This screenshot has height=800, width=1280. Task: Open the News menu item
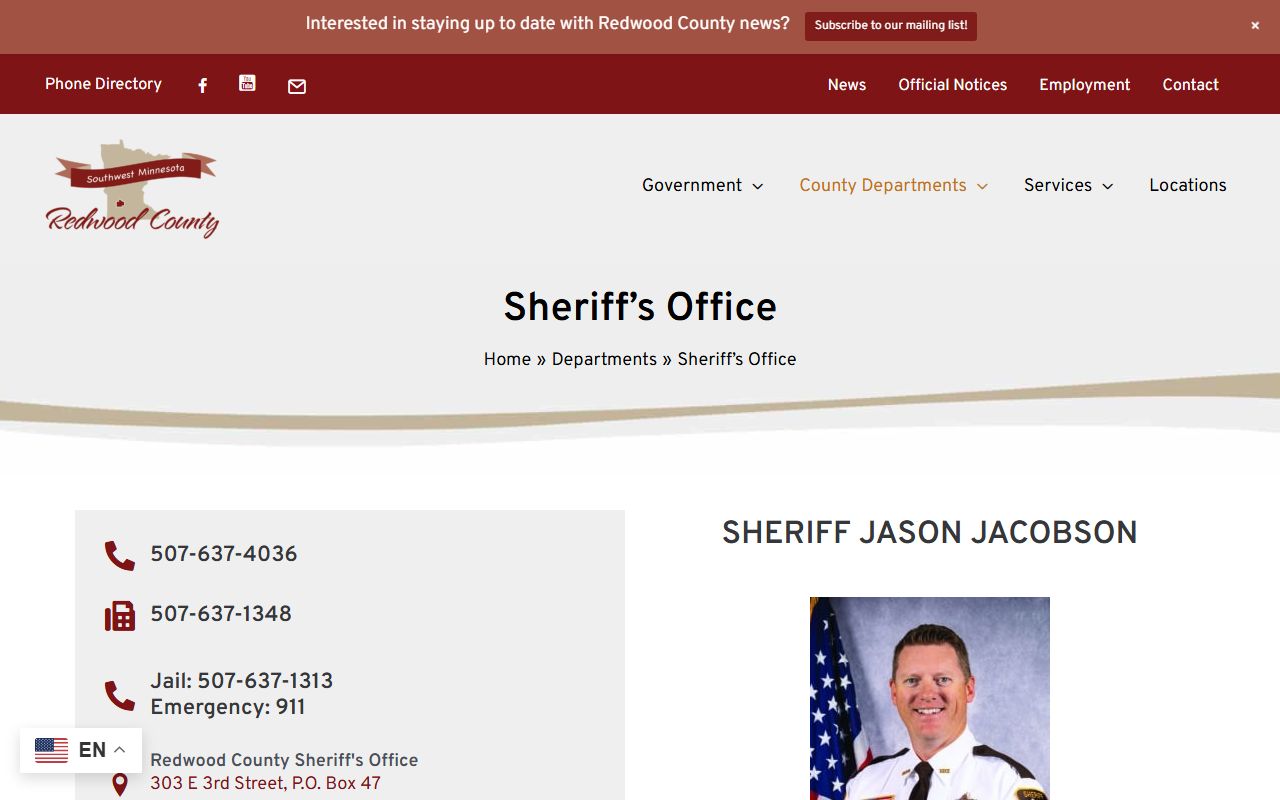click(846, 85)
